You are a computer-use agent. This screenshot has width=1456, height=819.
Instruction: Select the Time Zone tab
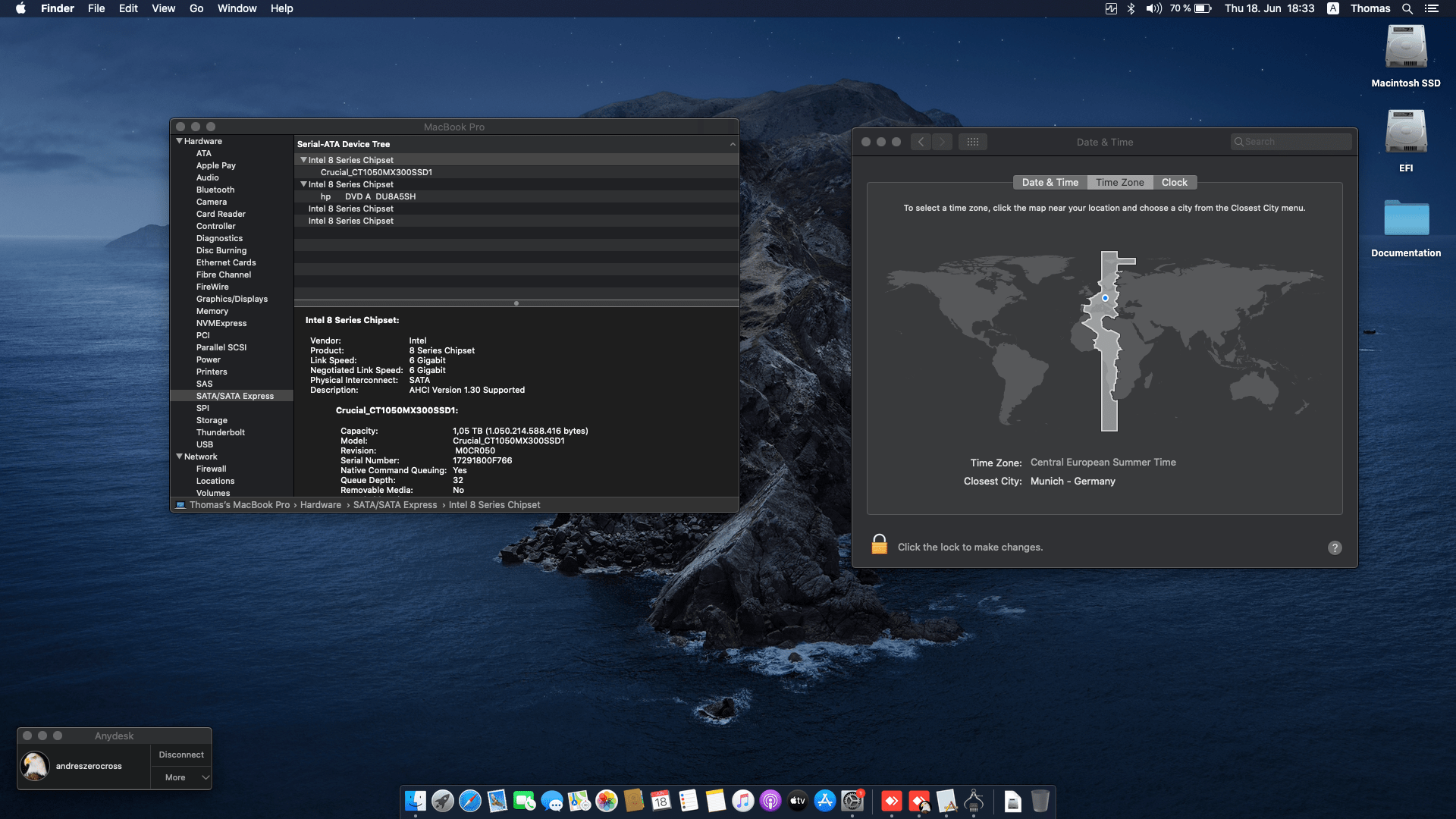1119,183
